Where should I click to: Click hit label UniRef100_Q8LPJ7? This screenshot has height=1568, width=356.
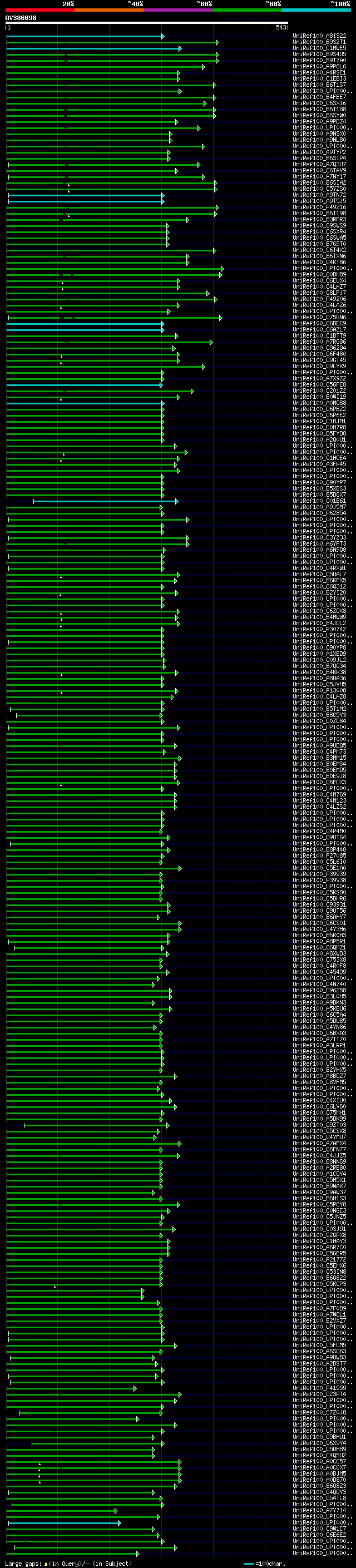tap(319, 293)
